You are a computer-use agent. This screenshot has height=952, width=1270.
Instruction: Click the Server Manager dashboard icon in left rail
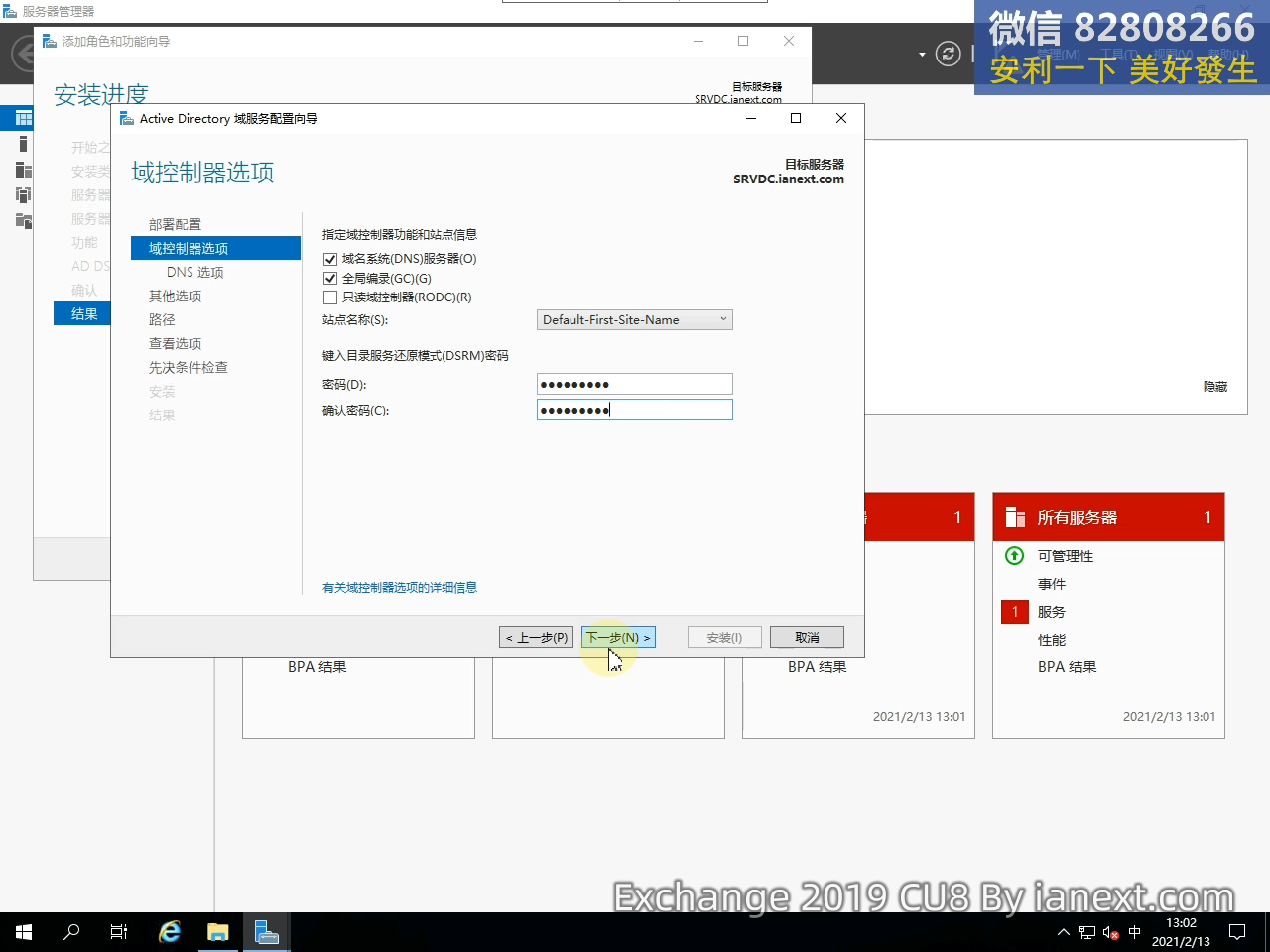24,118
